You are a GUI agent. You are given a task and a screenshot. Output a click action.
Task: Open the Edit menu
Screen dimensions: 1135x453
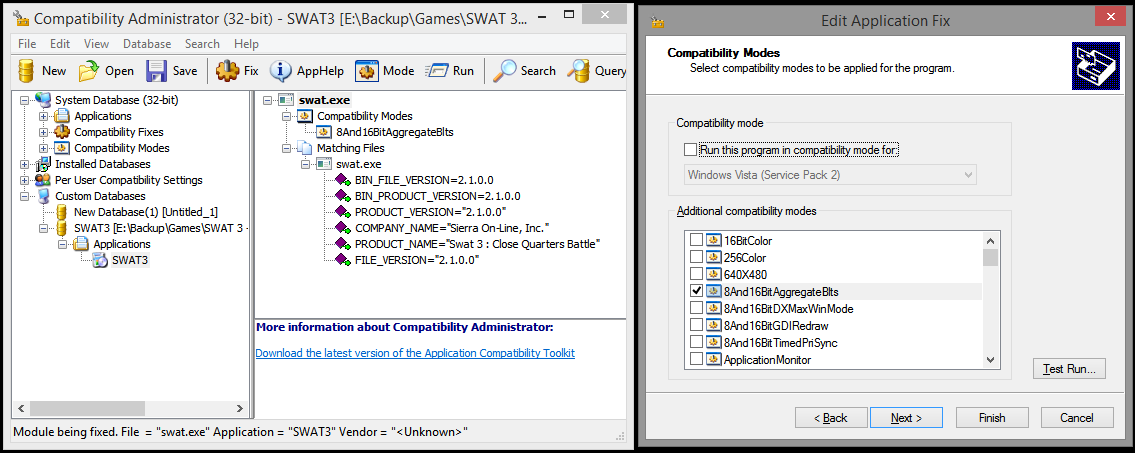click(60, 44)
